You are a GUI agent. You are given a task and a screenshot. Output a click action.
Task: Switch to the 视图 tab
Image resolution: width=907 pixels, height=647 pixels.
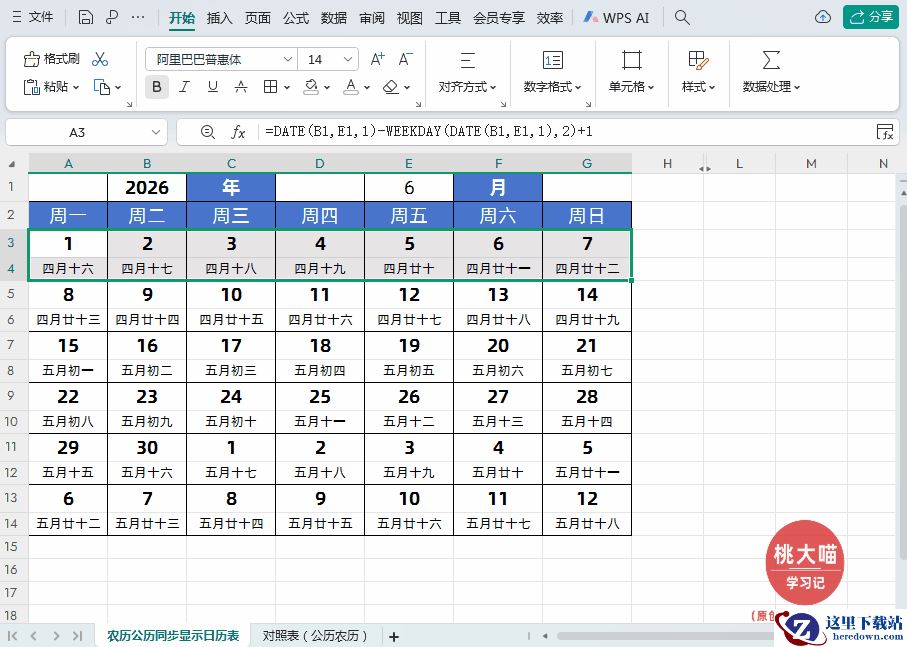click(x=410, y=18)
